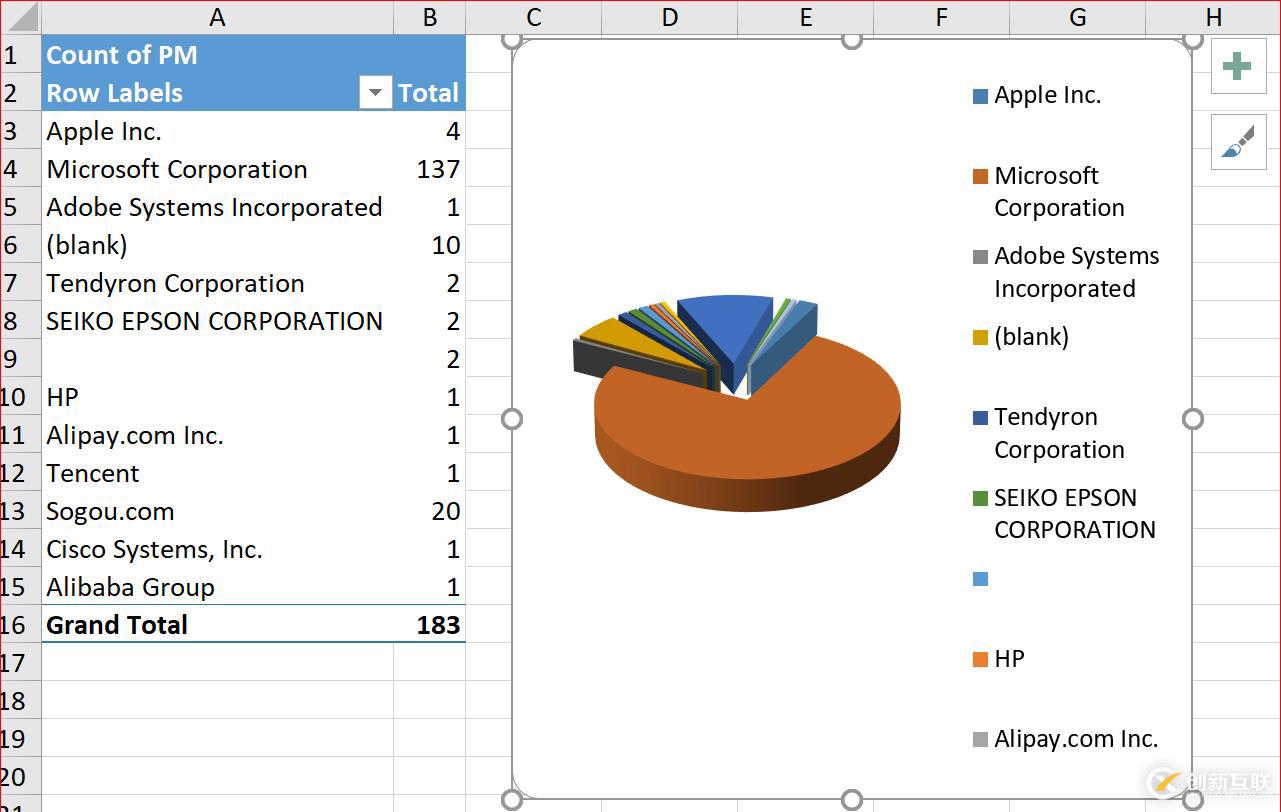This screenshot has height=812, width=1281.
Task: Open the Row Labels filter dropdown
Action: [x=375, y=93]
